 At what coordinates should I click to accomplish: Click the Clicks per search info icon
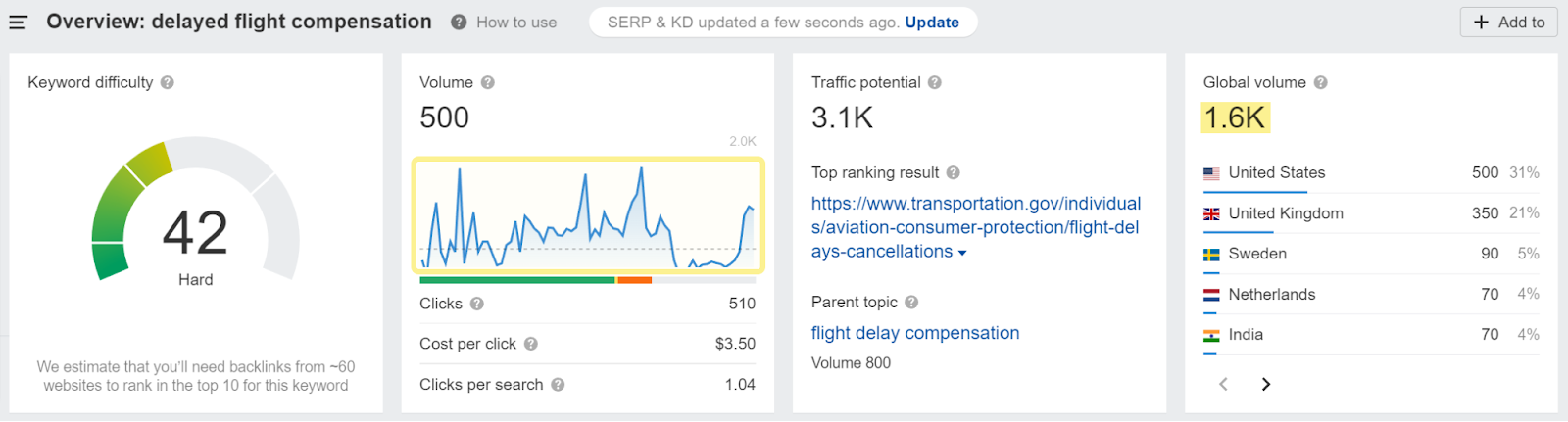coord(558,385)
